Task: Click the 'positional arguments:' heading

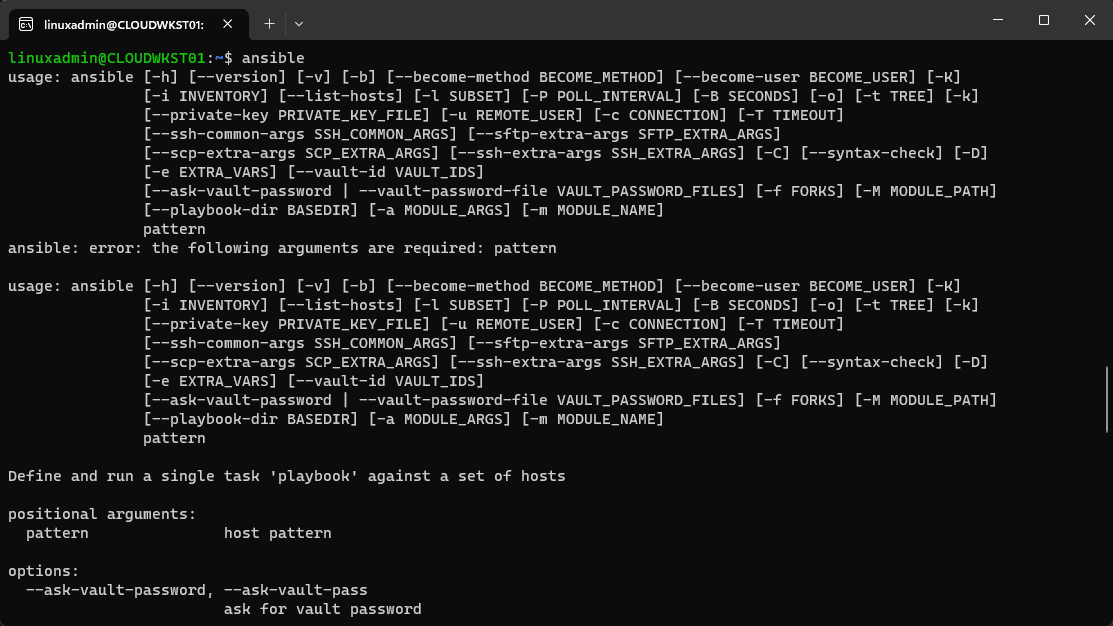Action: 102,514
